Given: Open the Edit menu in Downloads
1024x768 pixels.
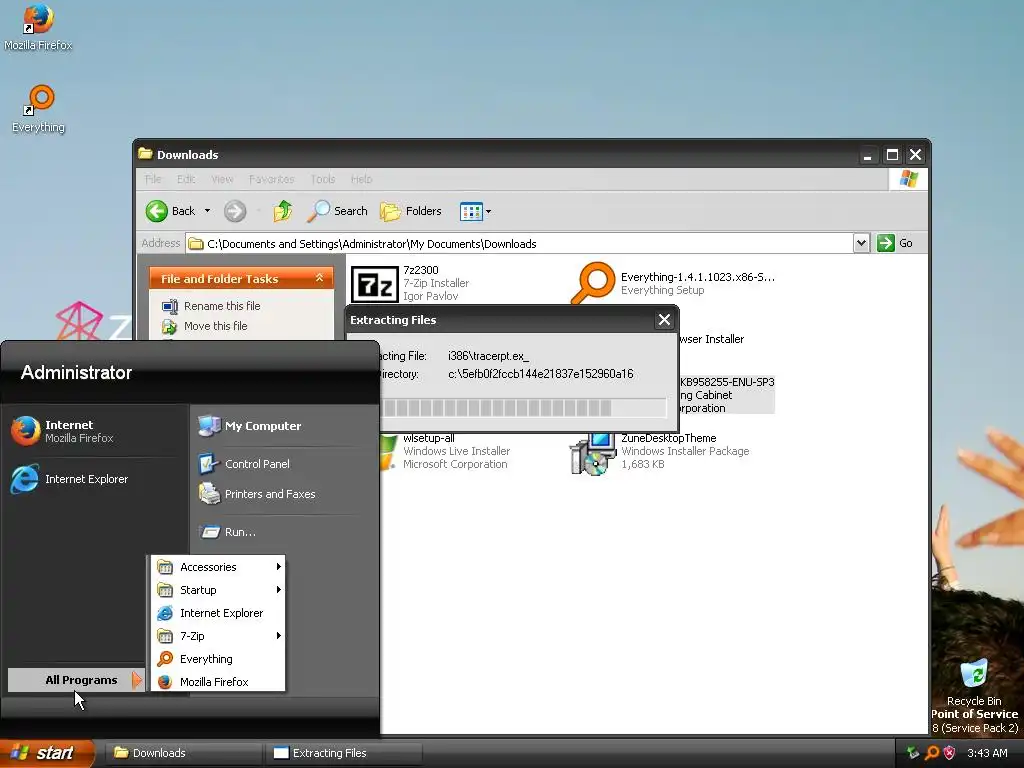Looking at the screenshot, I should coord(186,179).
